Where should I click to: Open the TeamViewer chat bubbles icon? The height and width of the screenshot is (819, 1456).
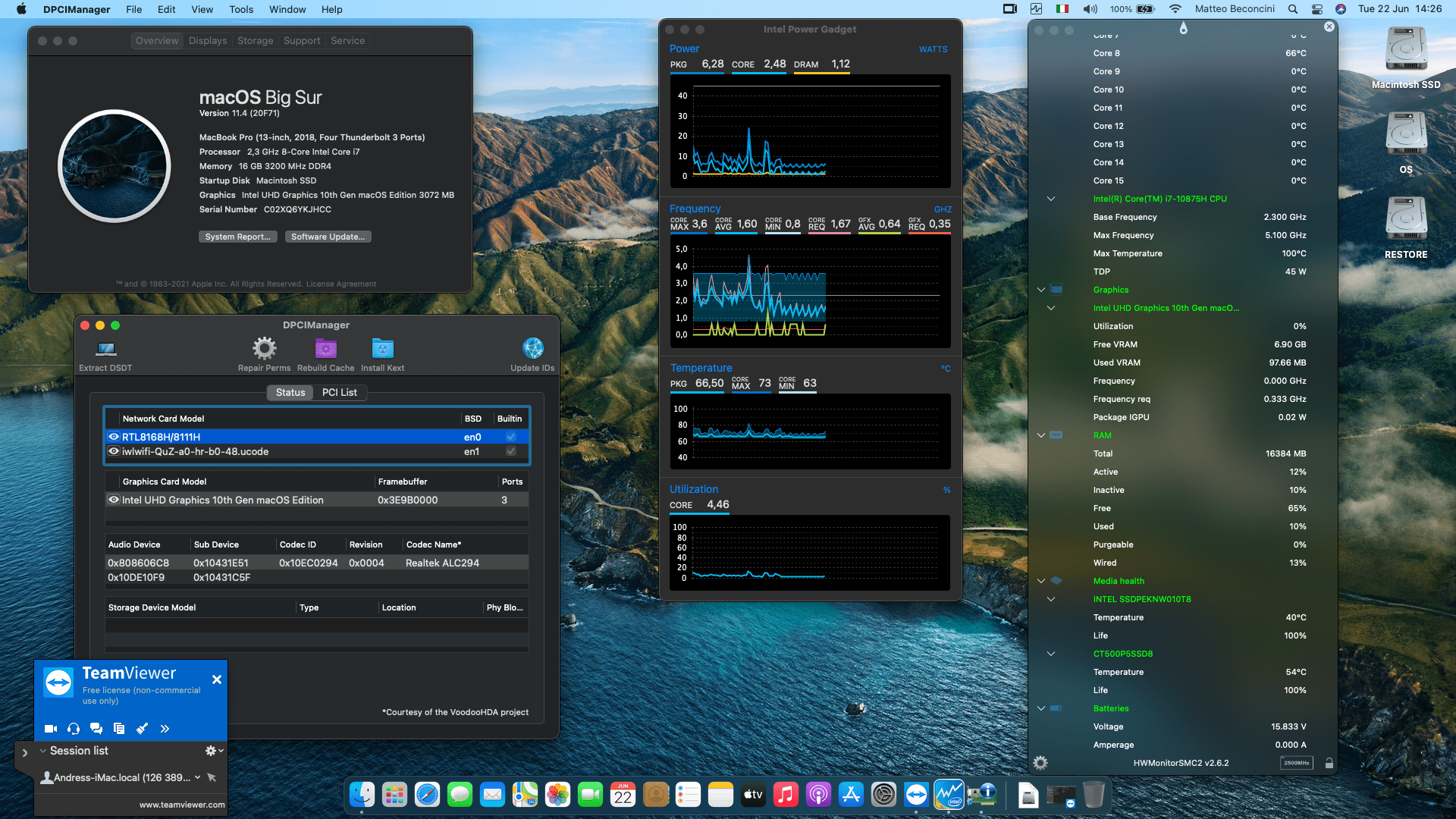96,729
